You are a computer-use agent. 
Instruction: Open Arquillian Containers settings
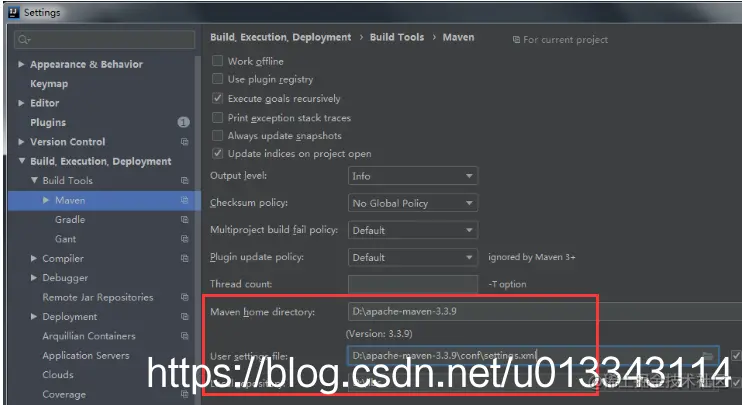click(89, 336)
